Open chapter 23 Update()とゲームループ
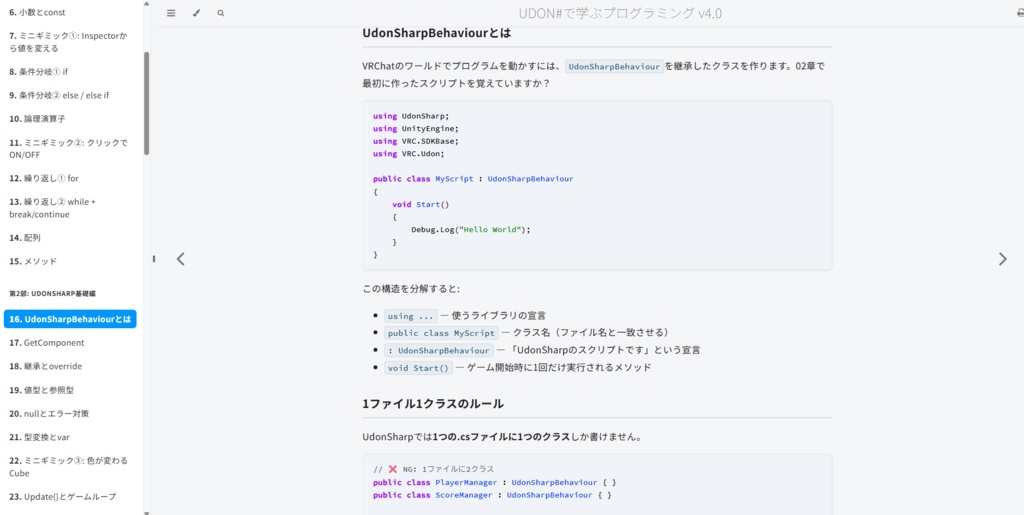This screenshot has width=1024, height=515. tap(63, 497)
